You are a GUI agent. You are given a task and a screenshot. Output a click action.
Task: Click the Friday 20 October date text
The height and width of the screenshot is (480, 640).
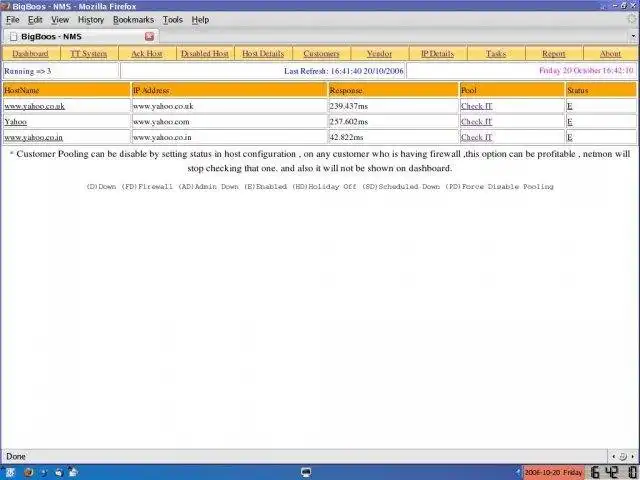[586, 71]
